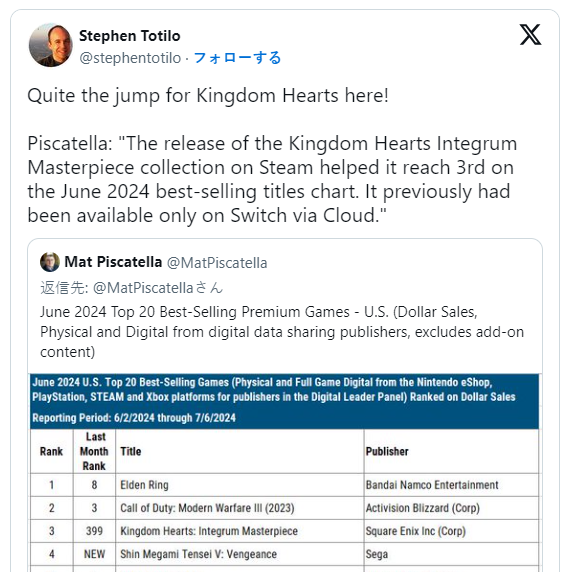Screen dimensions: 571x572
Task: Open the sales chart image header
Action: [284, 401]
